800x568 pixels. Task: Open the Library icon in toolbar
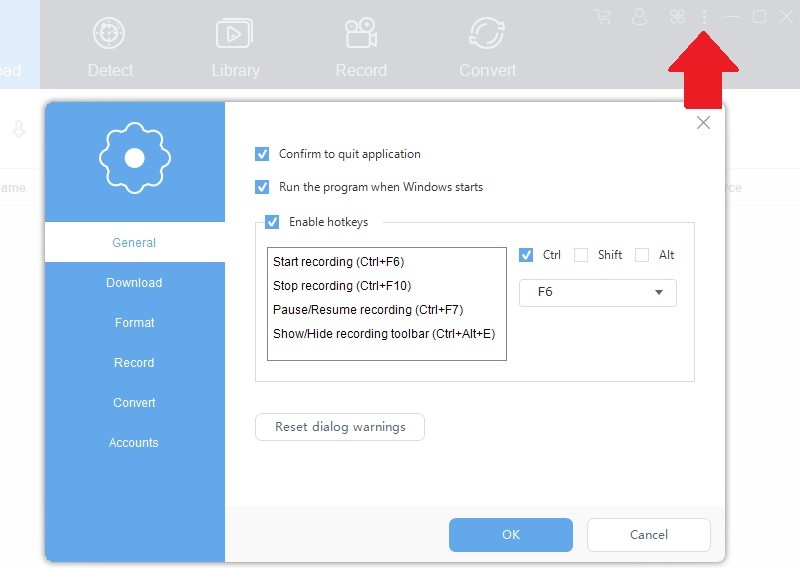(x=234, y=34)
